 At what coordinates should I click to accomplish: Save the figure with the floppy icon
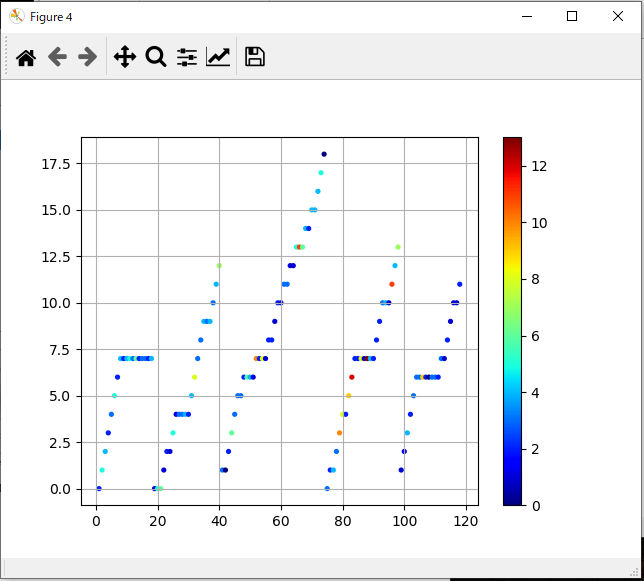255,57
